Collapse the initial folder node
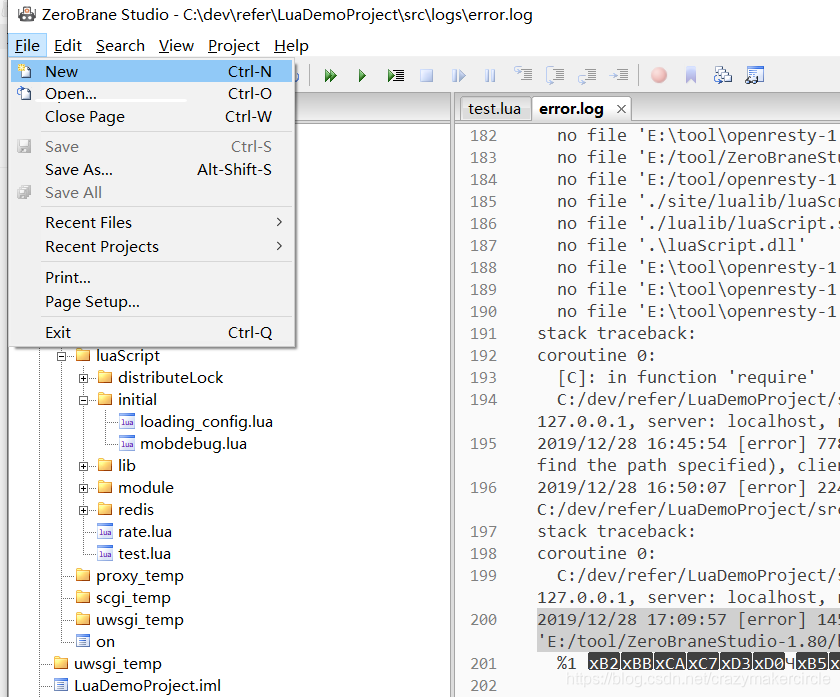840x697 pixels. click(x=84, y=400)
